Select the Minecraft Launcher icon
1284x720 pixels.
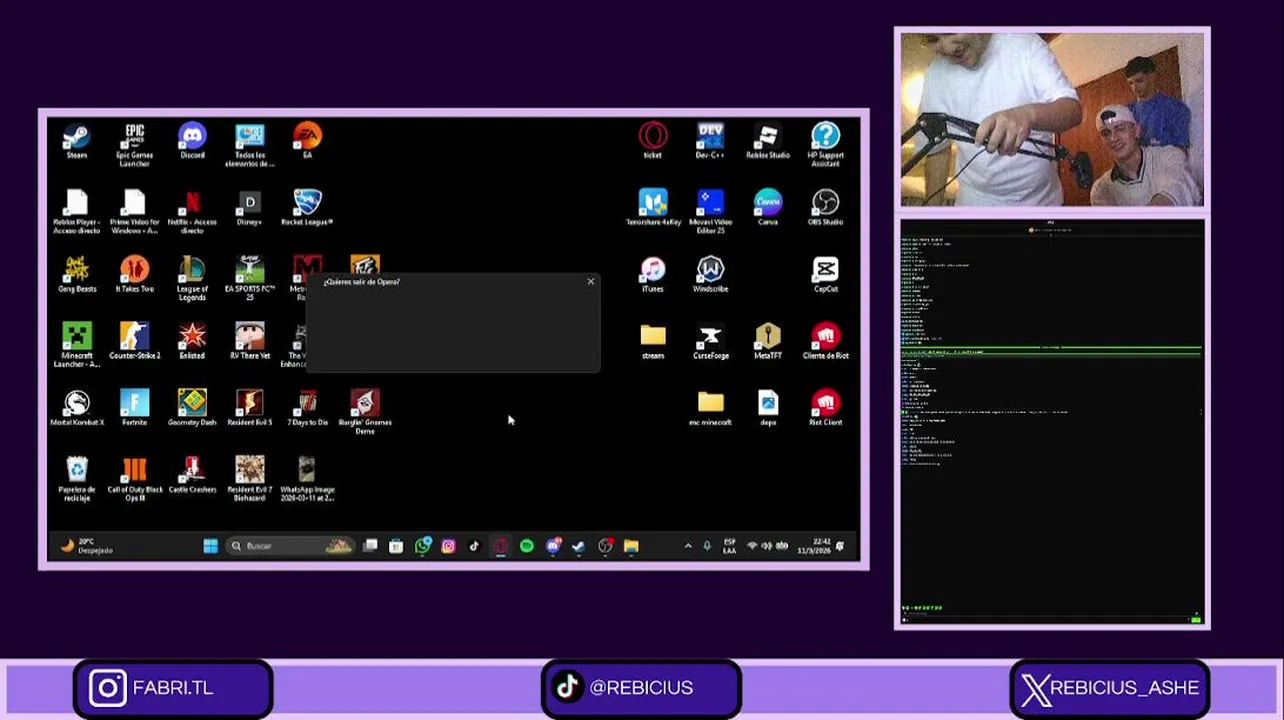point(77,346)
